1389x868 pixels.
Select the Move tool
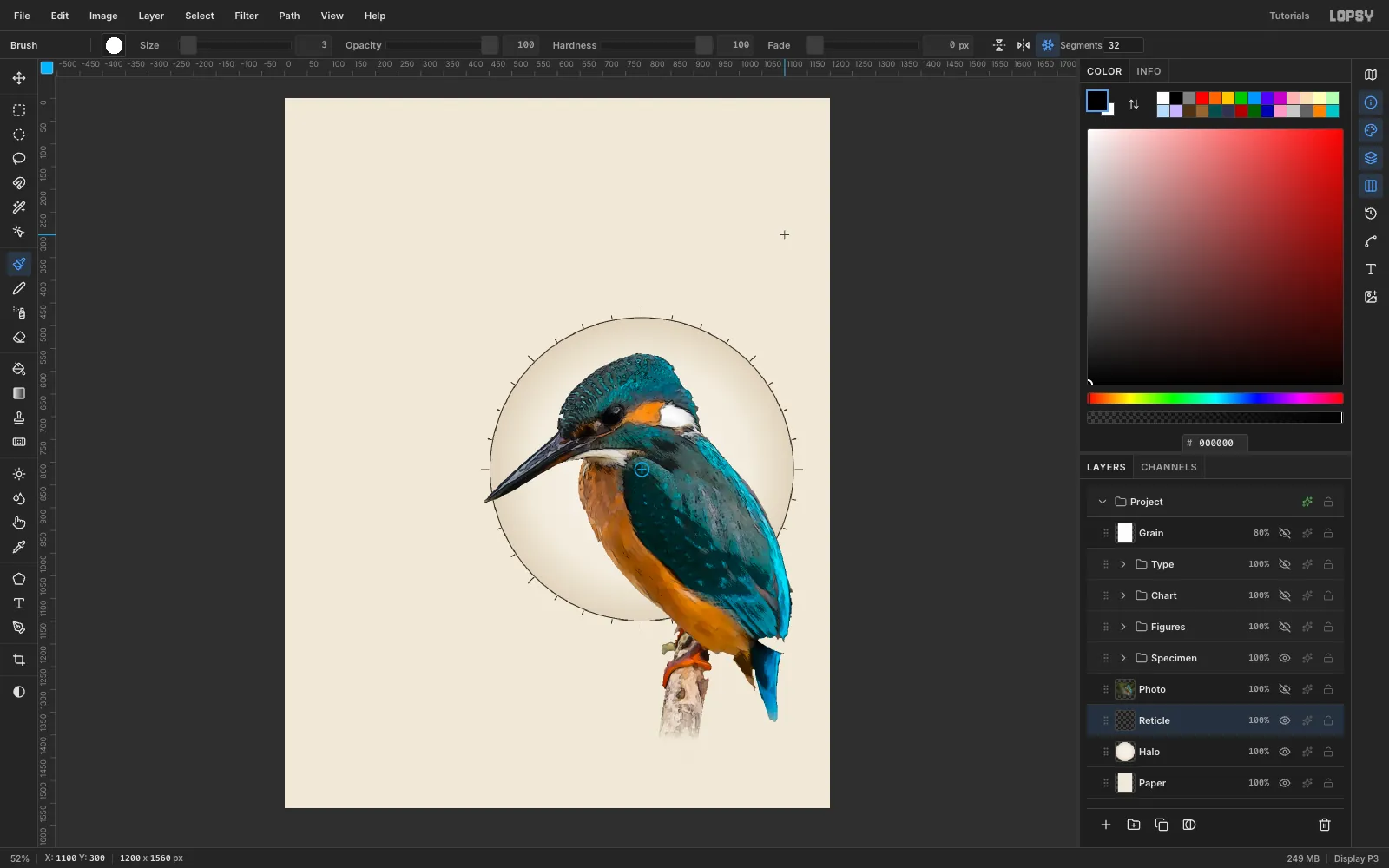(x=19, y=78)
